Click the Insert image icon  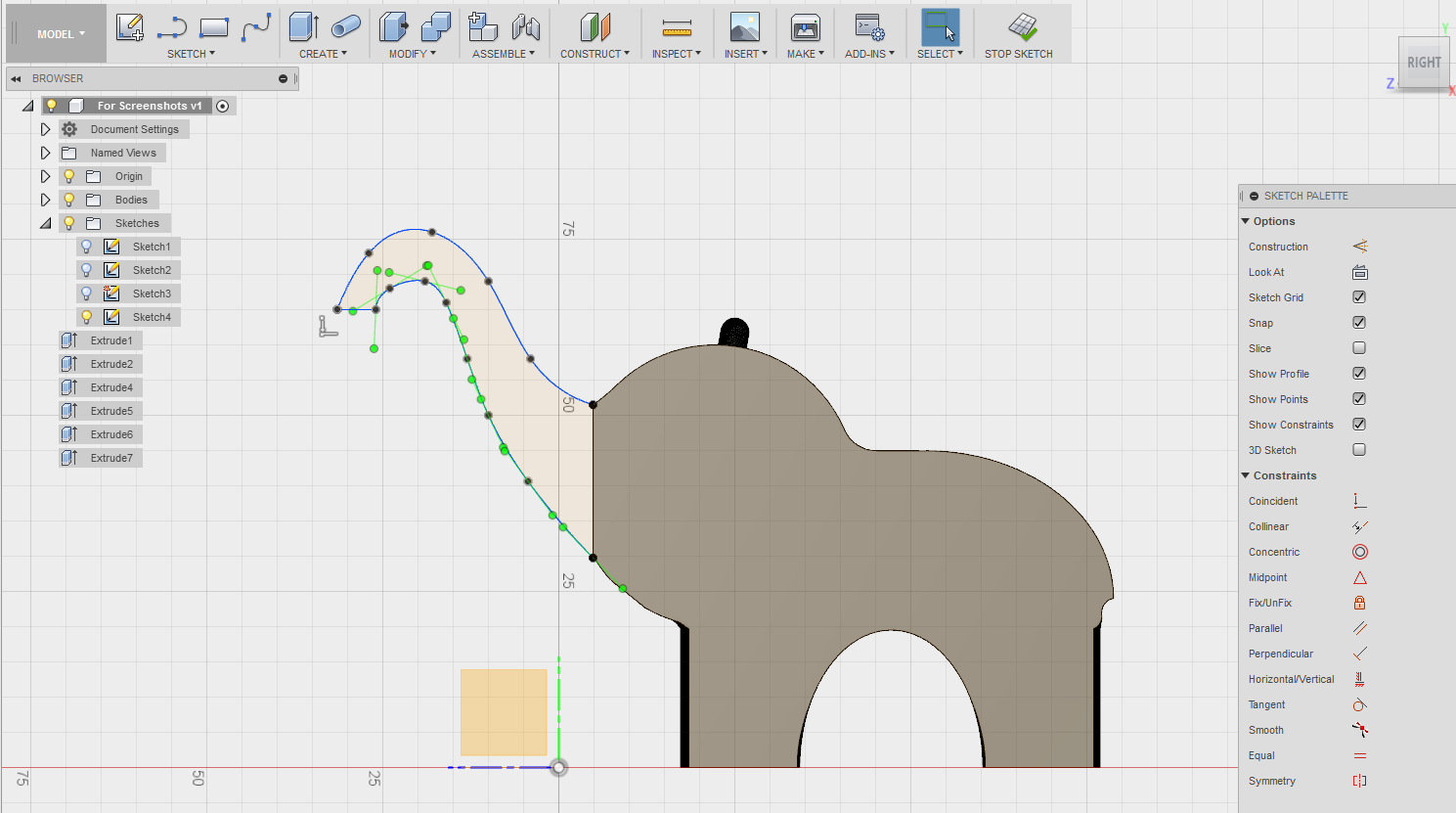tap(745, 27)
